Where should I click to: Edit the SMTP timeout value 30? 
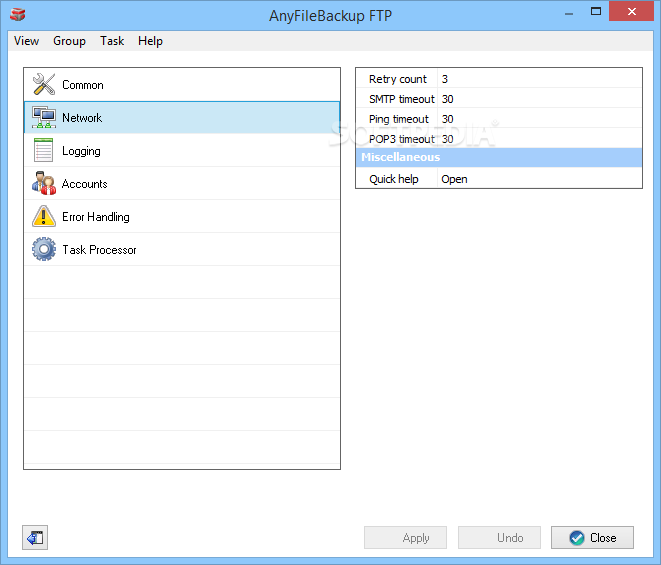point(540,99)
